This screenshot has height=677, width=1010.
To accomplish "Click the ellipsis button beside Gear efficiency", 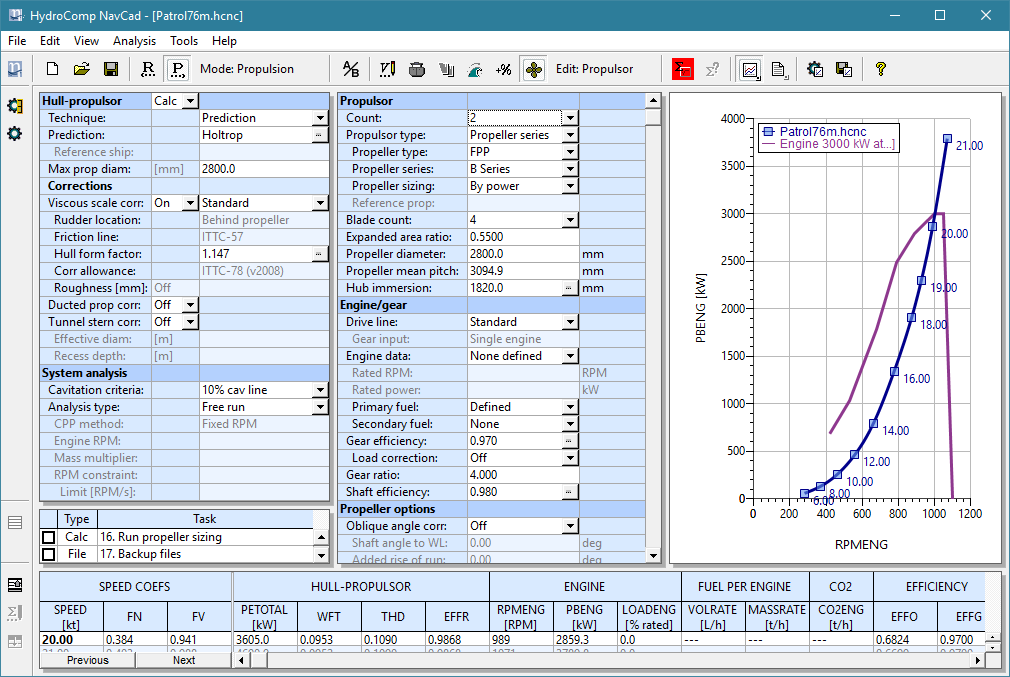I will click(568, 441).
